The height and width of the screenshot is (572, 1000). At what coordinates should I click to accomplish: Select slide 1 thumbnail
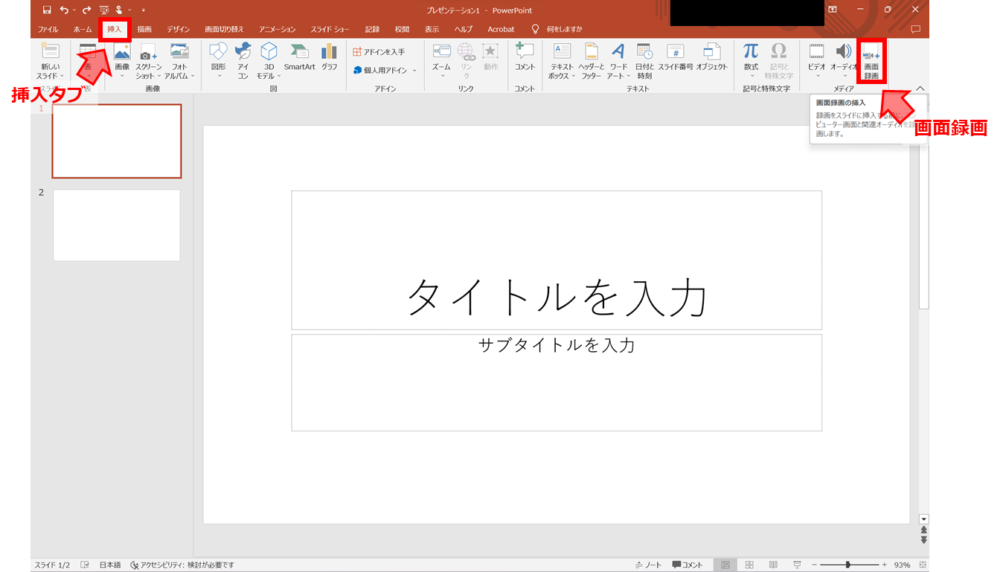coord(117,141)
